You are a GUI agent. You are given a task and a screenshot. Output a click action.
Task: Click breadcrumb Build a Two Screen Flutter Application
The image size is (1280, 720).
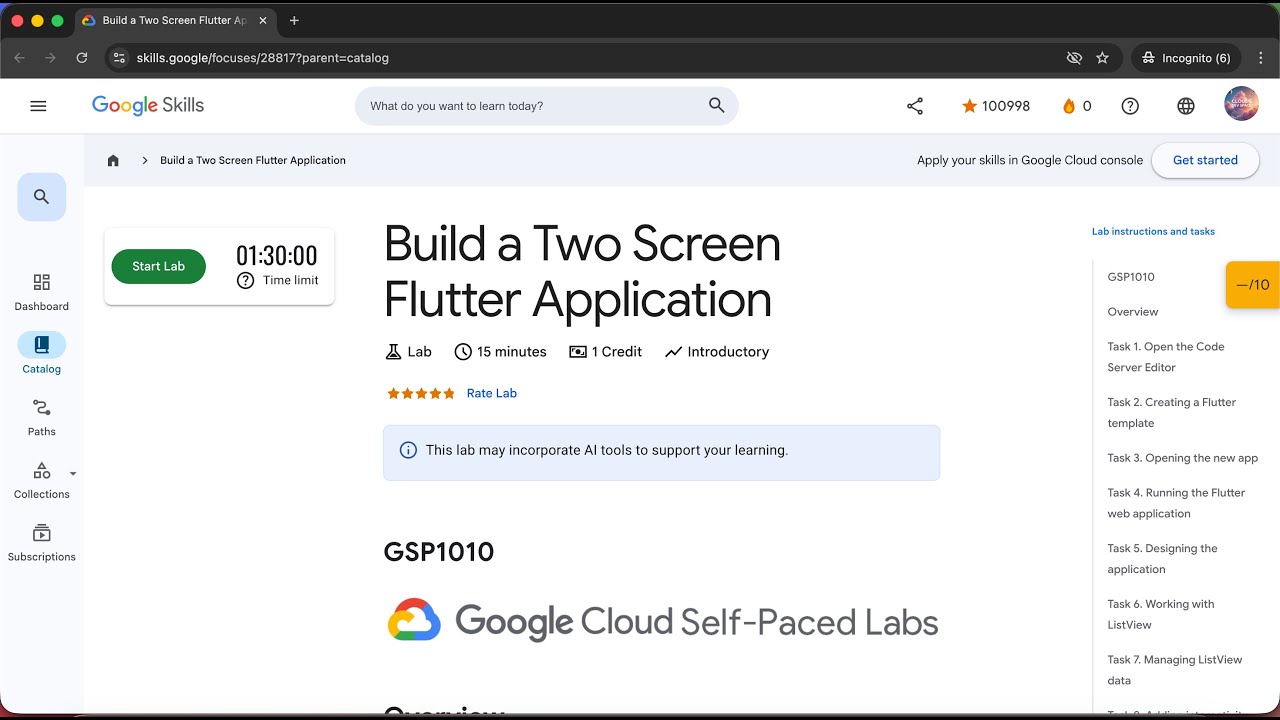tap(253, 160)
